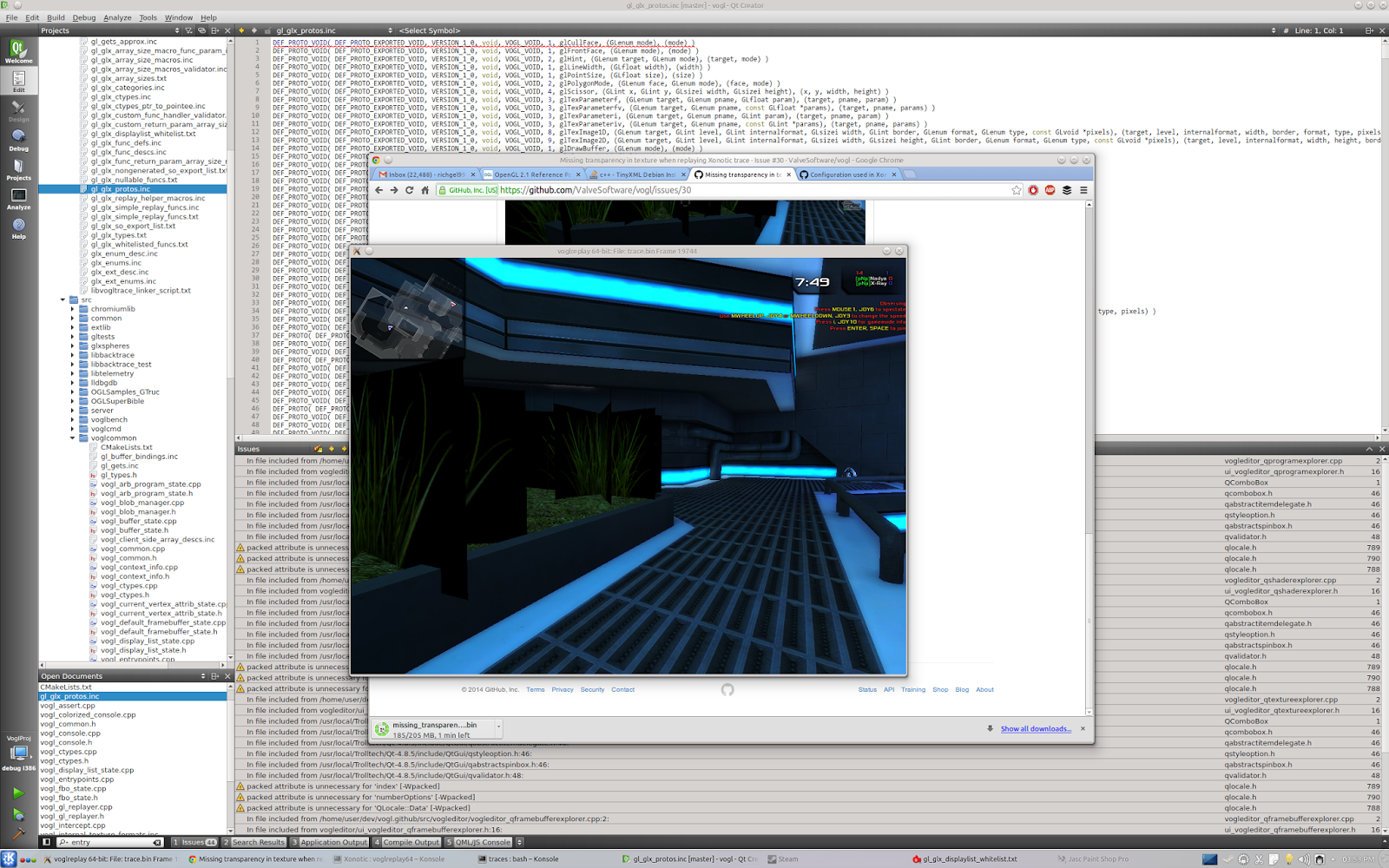Viewport: 1389px width, 868px height.
Task: Open the Tools menu
Action: pyautogui.click(x=148, y=17)
